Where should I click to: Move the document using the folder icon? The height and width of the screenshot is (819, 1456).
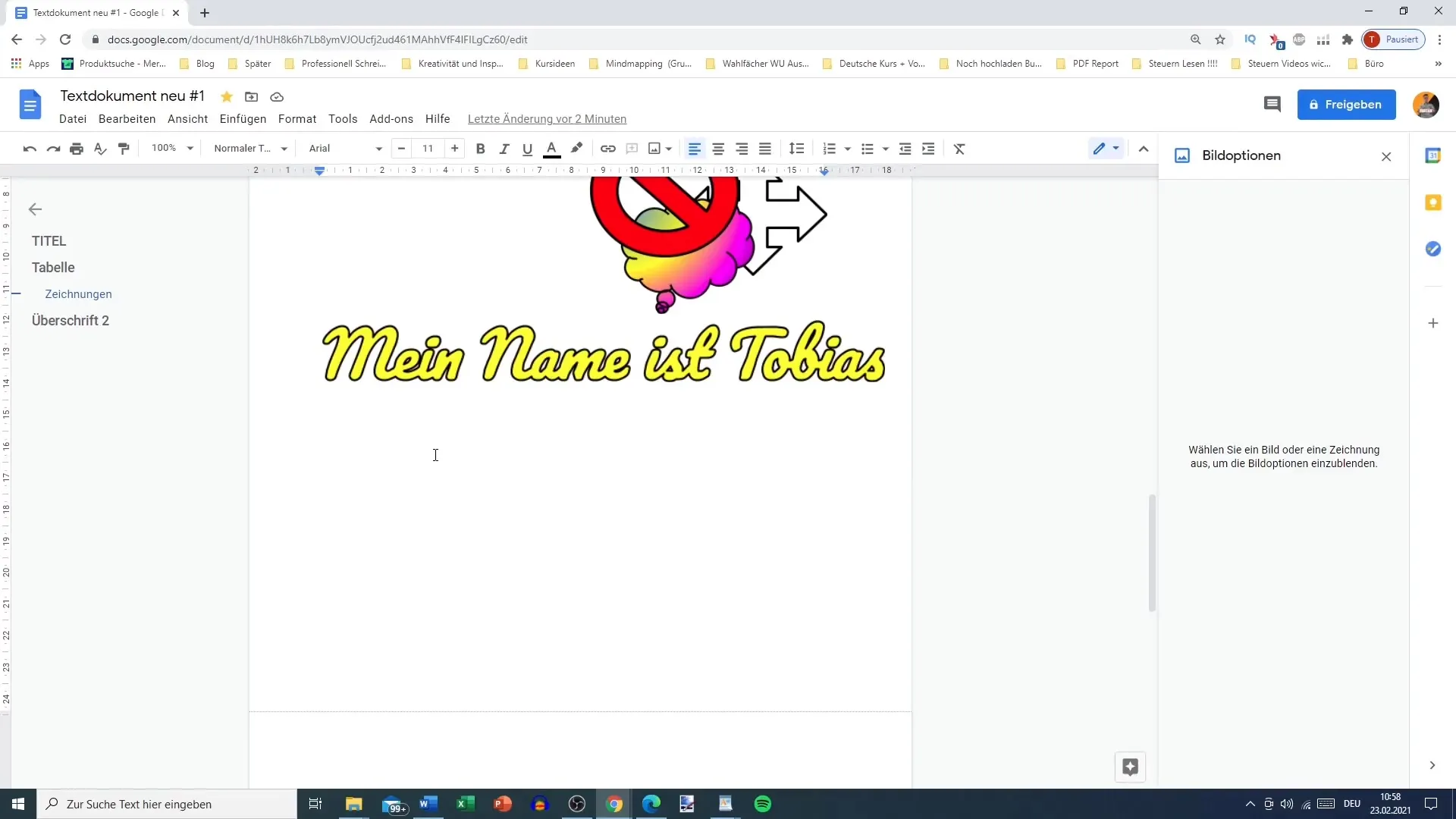pyautogui.click(x=251, y=96)
